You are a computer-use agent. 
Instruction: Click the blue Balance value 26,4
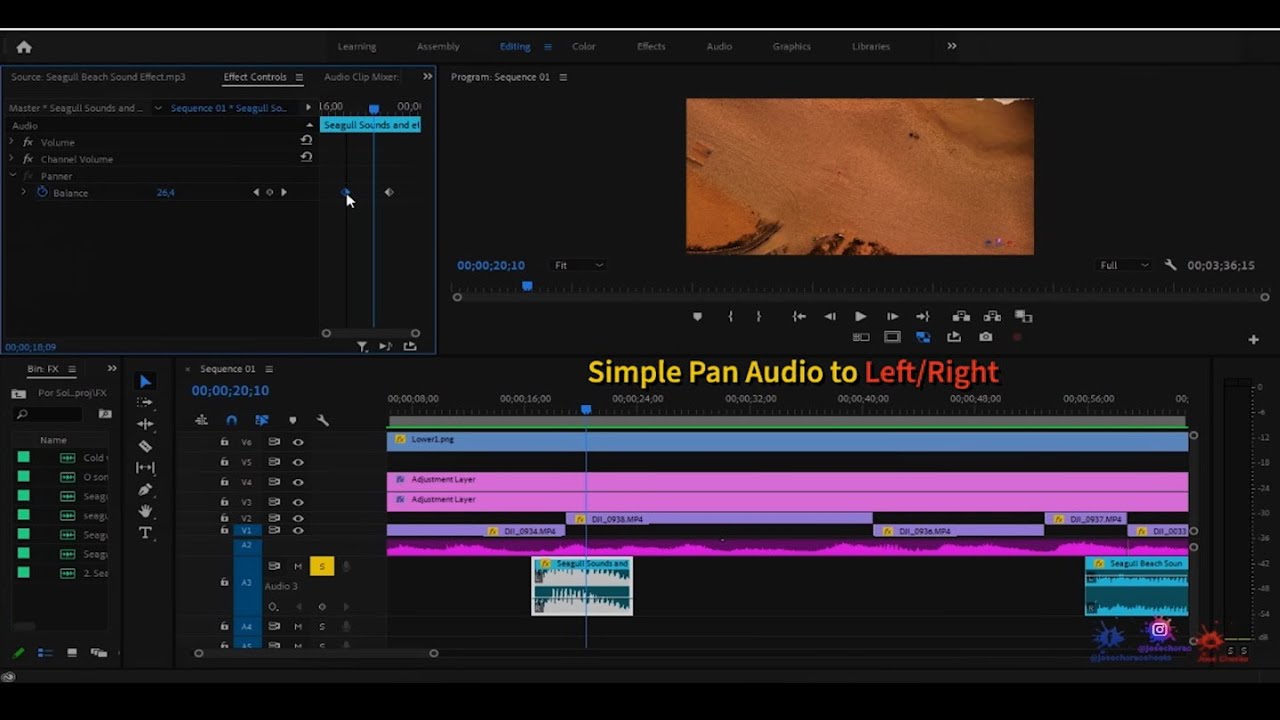[165, 192]
